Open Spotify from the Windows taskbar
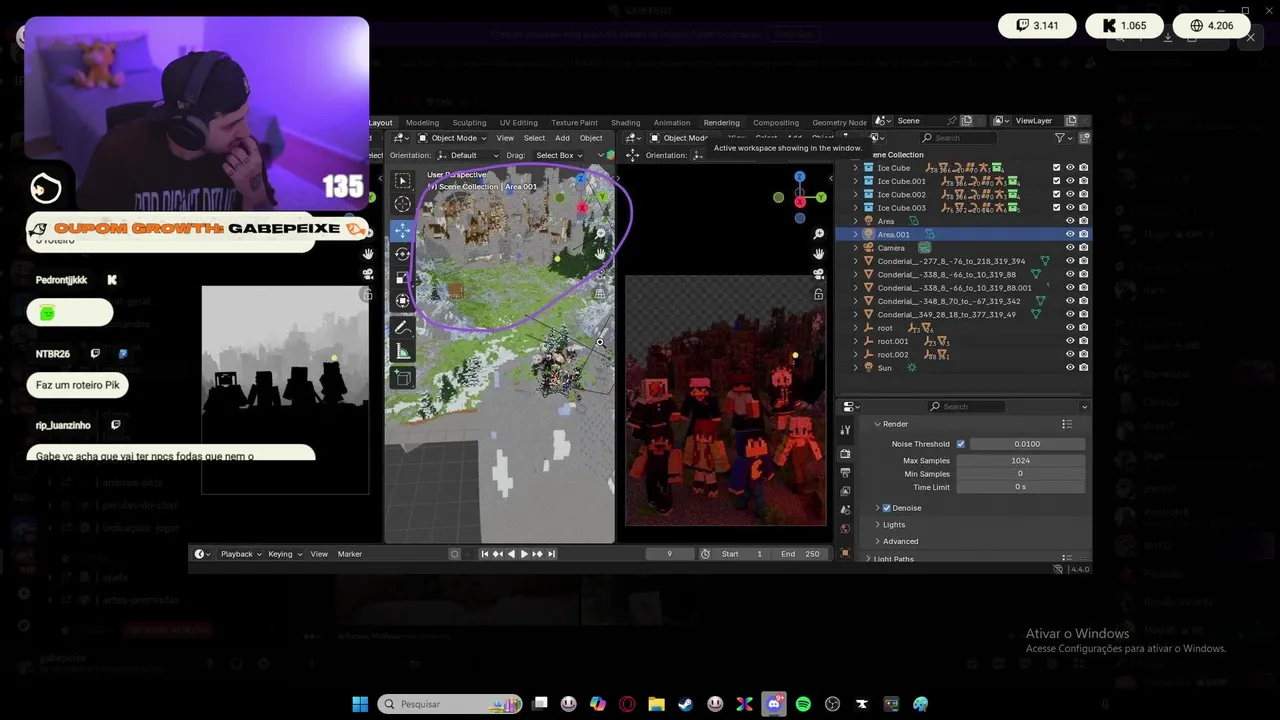 pyautogui.click(x=803, y=704)
